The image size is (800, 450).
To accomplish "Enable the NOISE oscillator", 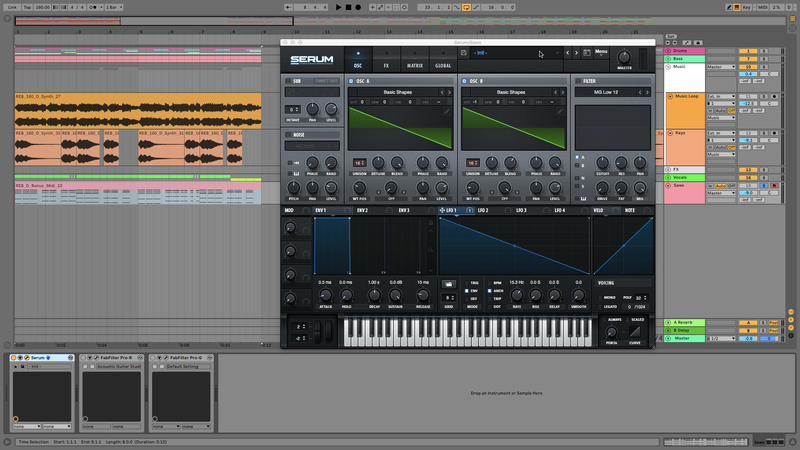I will pos(288,135).
